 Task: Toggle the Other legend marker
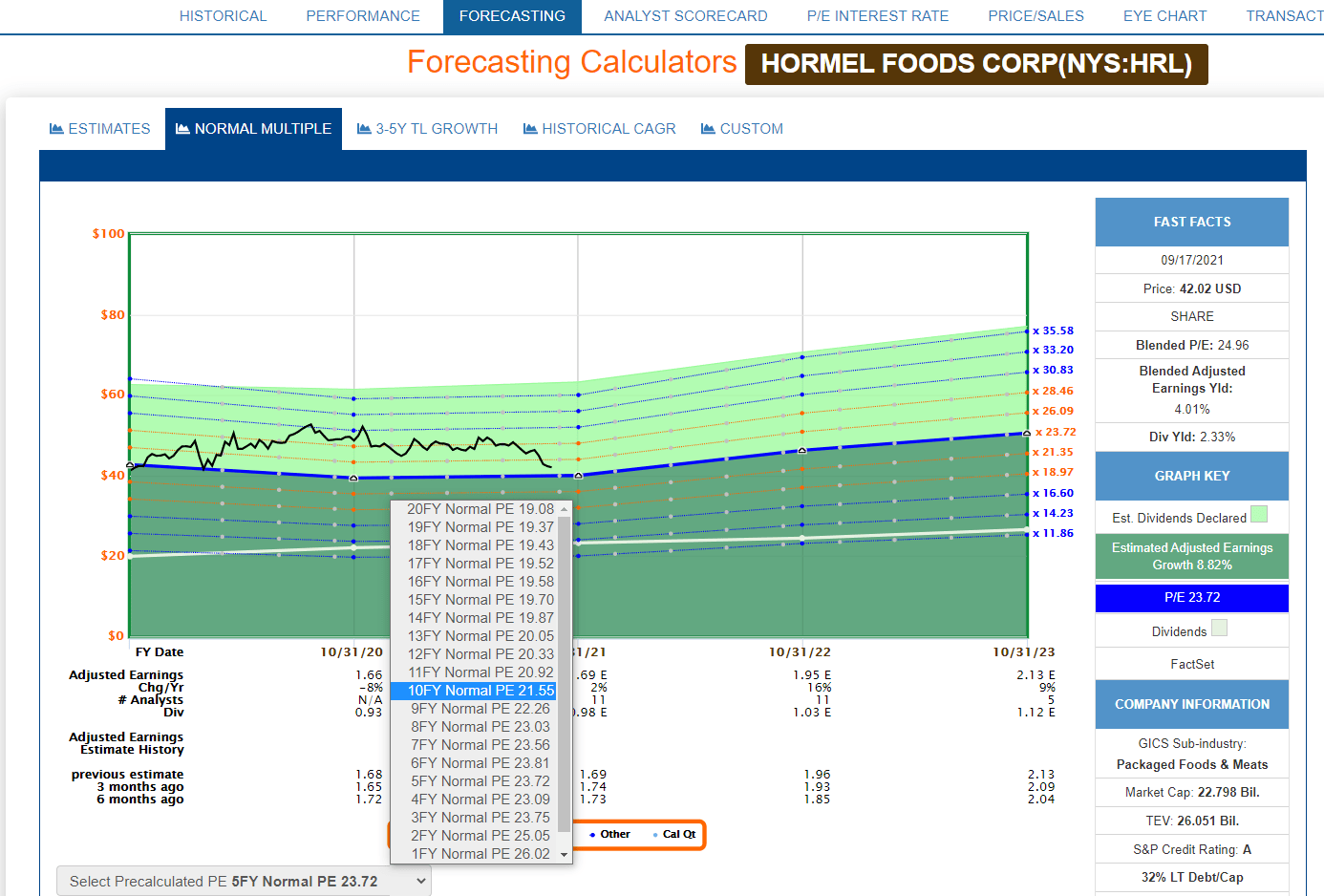609,834
